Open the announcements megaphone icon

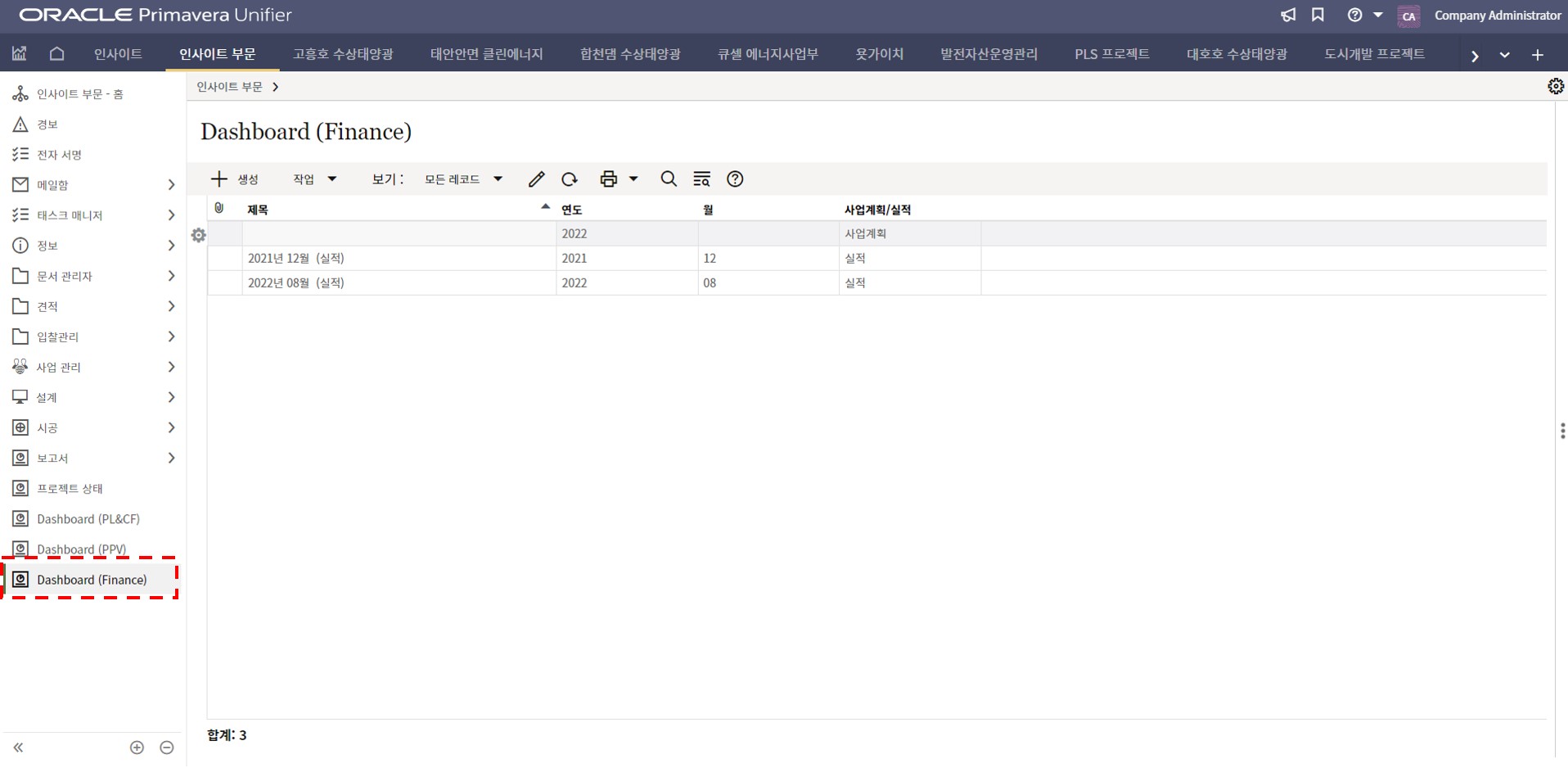click(1288, 16)
